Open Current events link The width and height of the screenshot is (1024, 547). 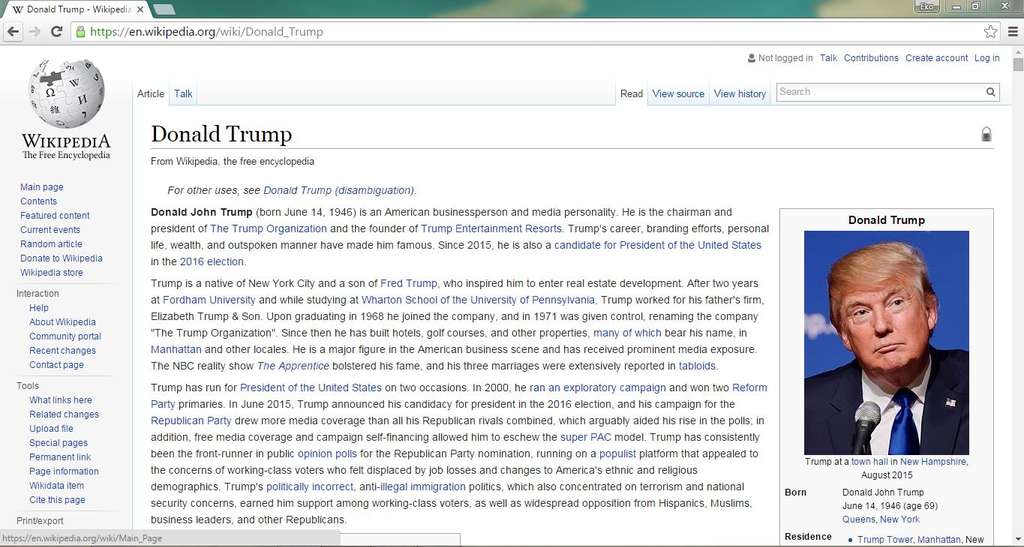point(50,230)
